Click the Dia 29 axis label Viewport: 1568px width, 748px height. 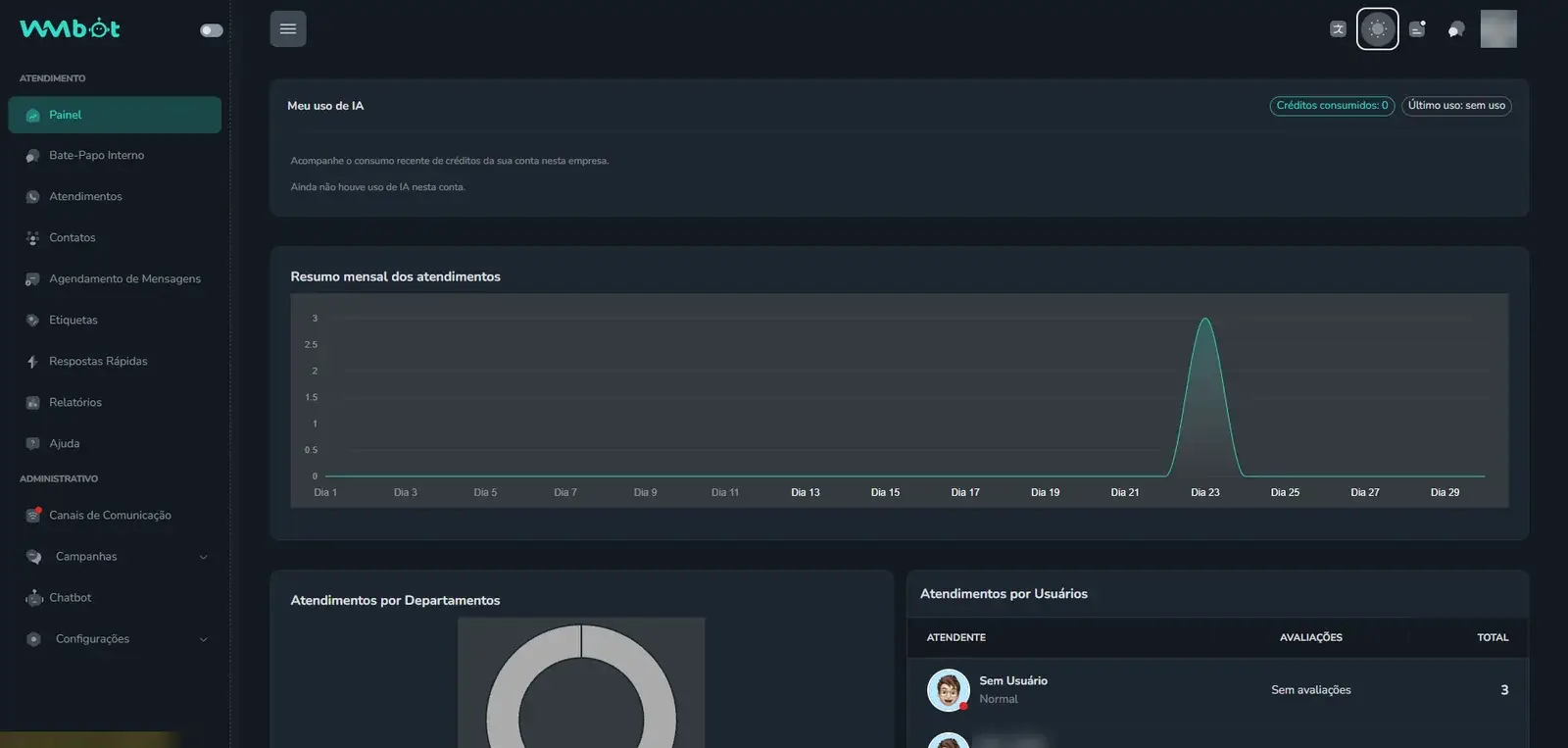click(x=1445, y=492)
